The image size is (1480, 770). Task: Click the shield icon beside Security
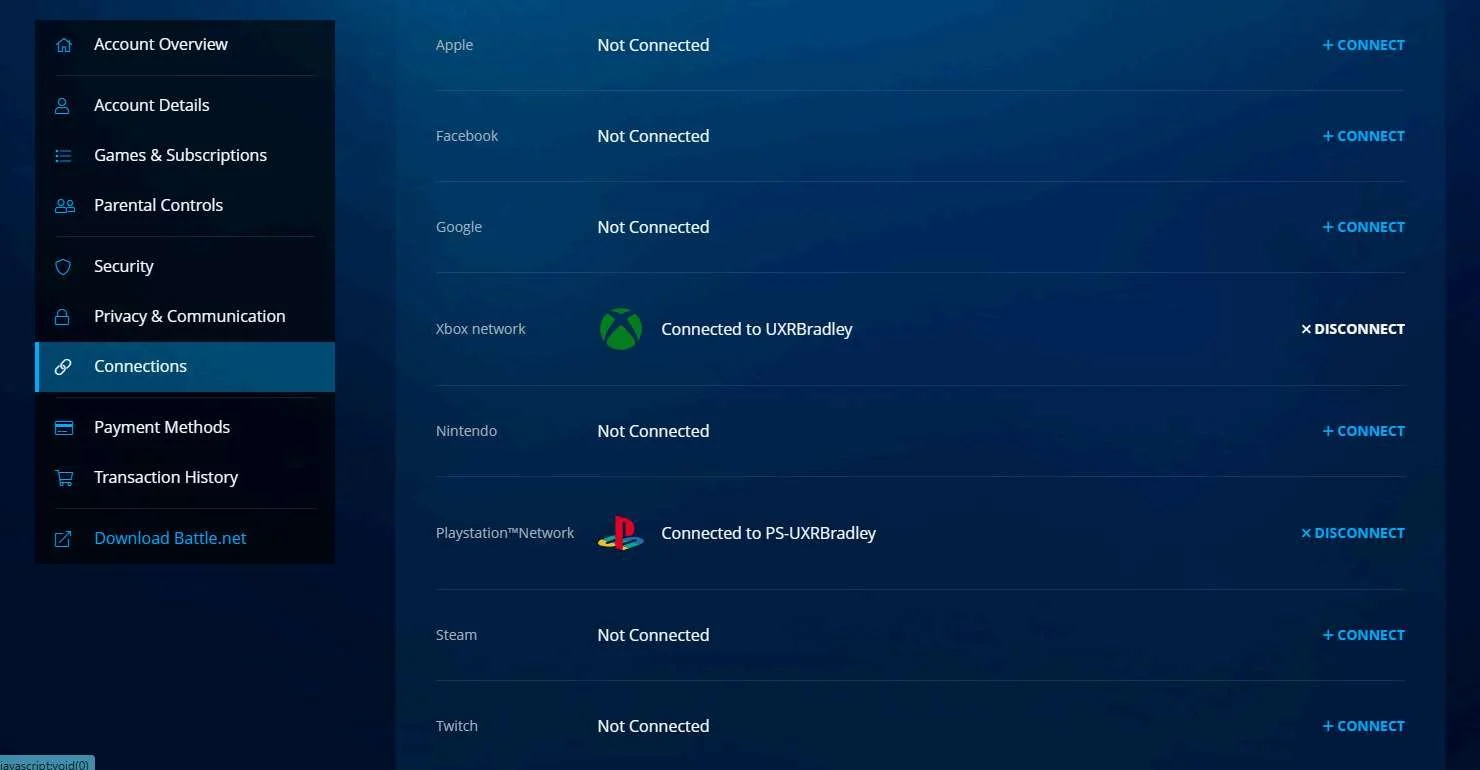[x=63, y=267]
